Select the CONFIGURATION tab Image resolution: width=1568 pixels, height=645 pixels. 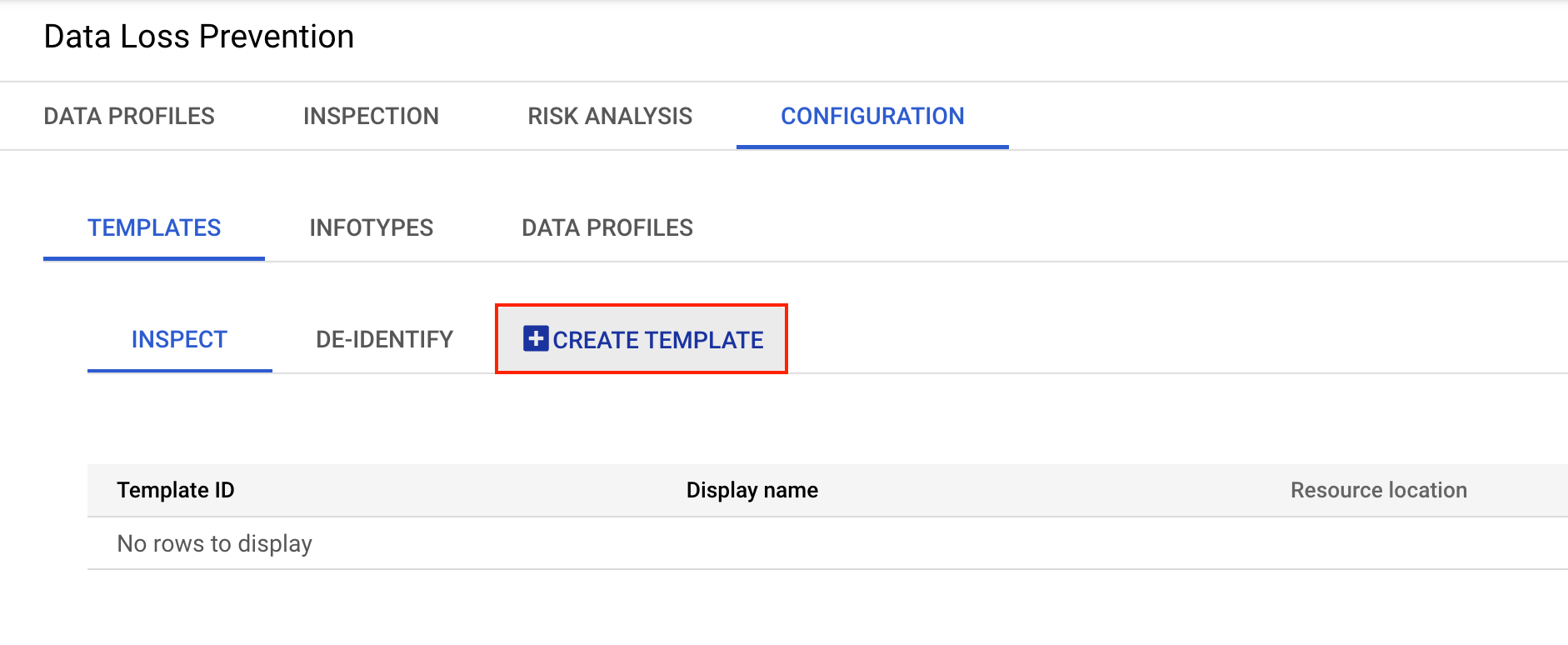pos(872,116)
